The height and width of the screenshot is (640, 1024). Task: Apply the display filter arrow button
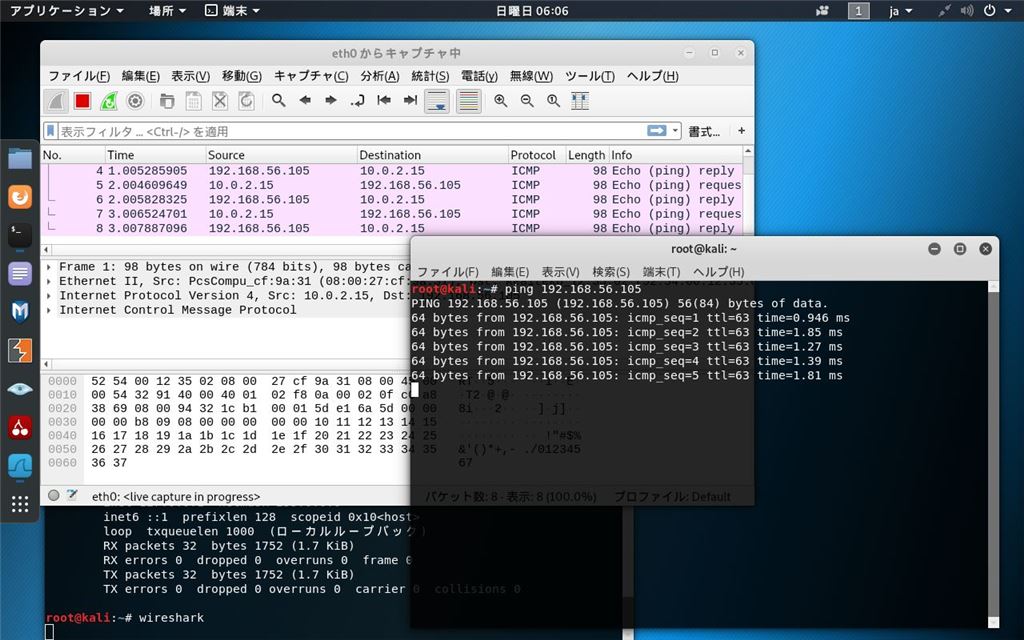click(656, 131)
